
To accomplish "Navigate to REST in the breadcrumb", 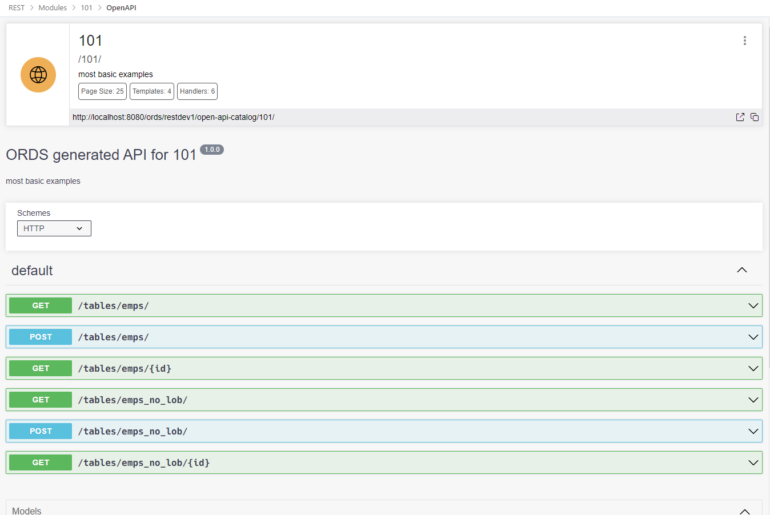I will pos(16,8).
